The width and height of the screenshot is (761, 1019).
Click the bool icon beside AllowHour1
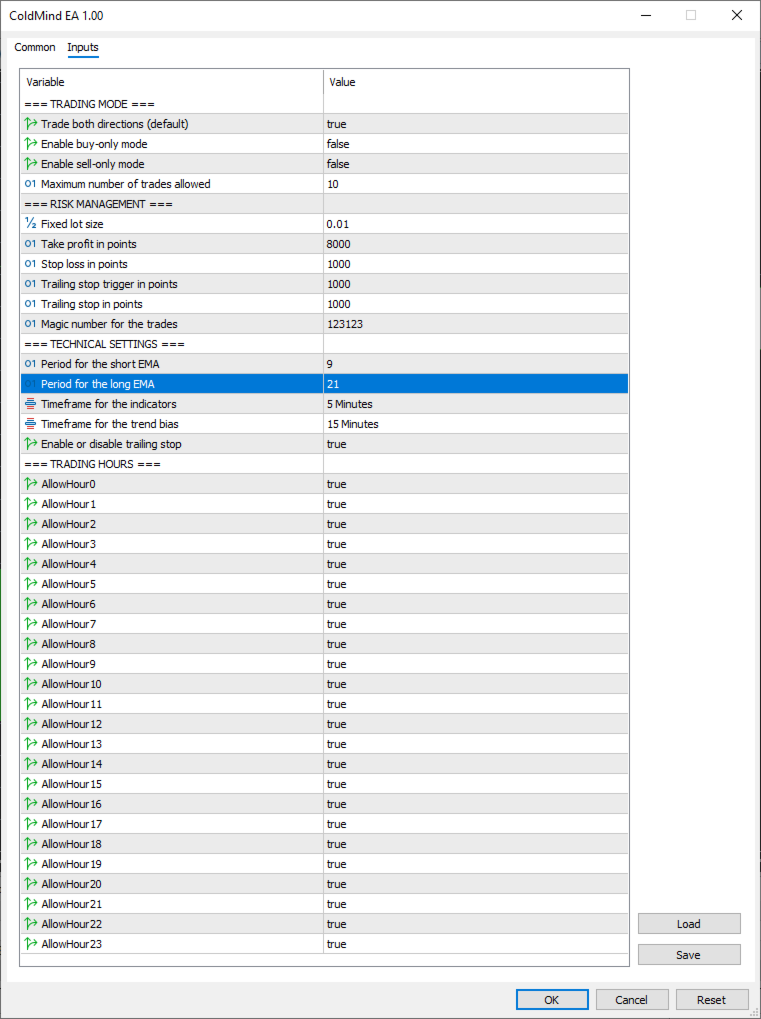pyautogui.click(x=31, y=504)
